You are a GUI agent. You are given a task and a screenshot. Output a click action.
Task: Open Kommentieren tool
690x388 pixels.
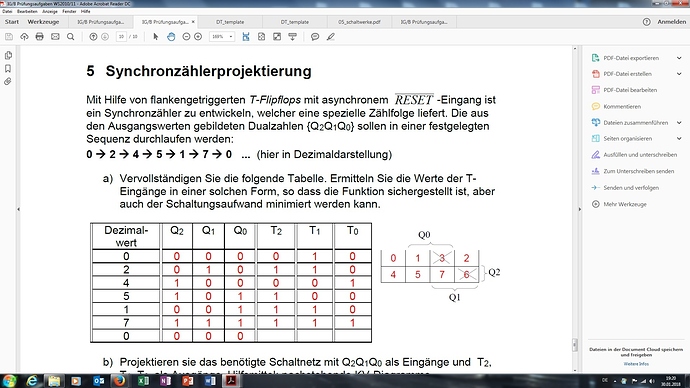(622, 106)
